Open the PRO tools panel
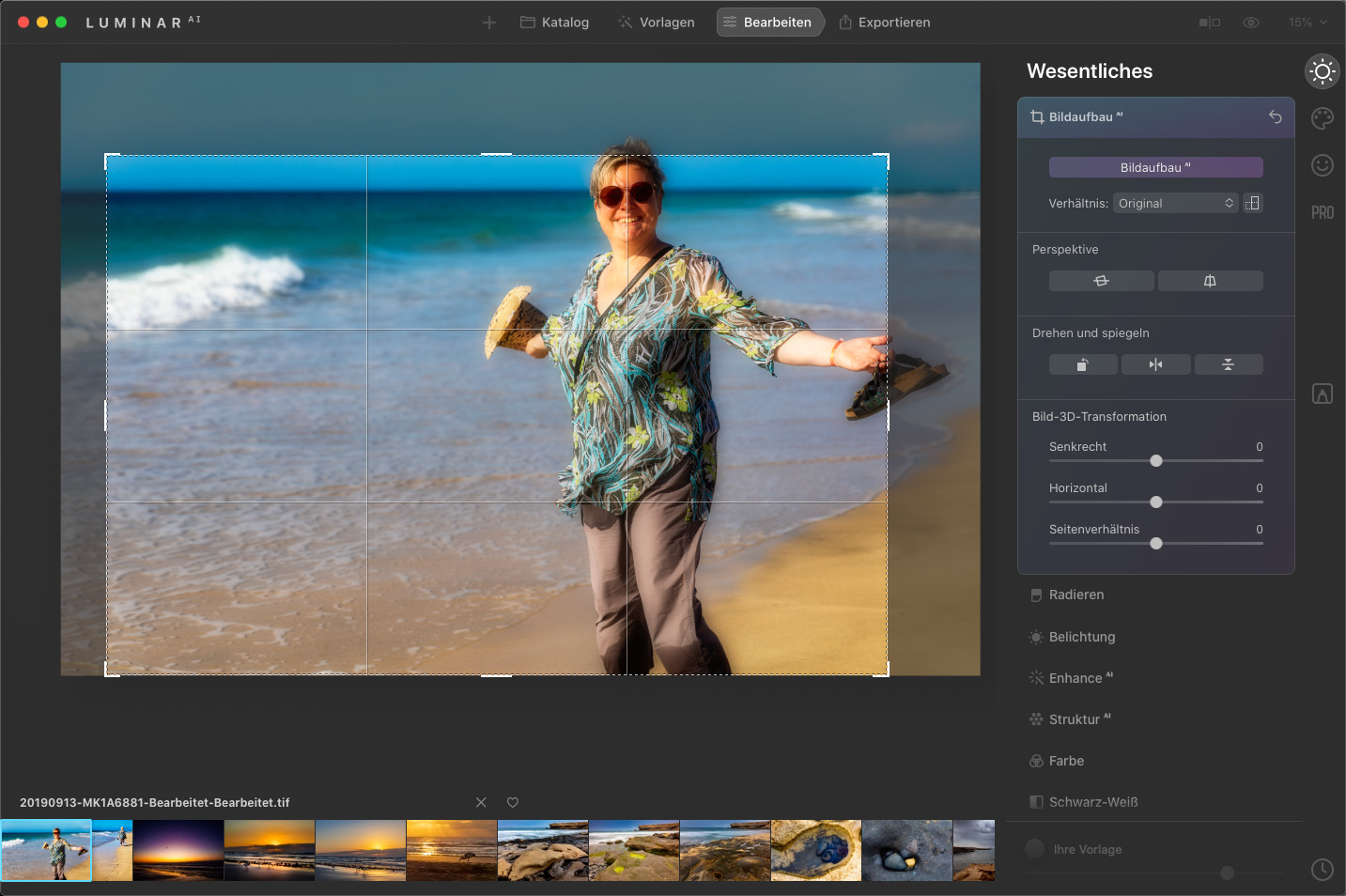 1322,213
